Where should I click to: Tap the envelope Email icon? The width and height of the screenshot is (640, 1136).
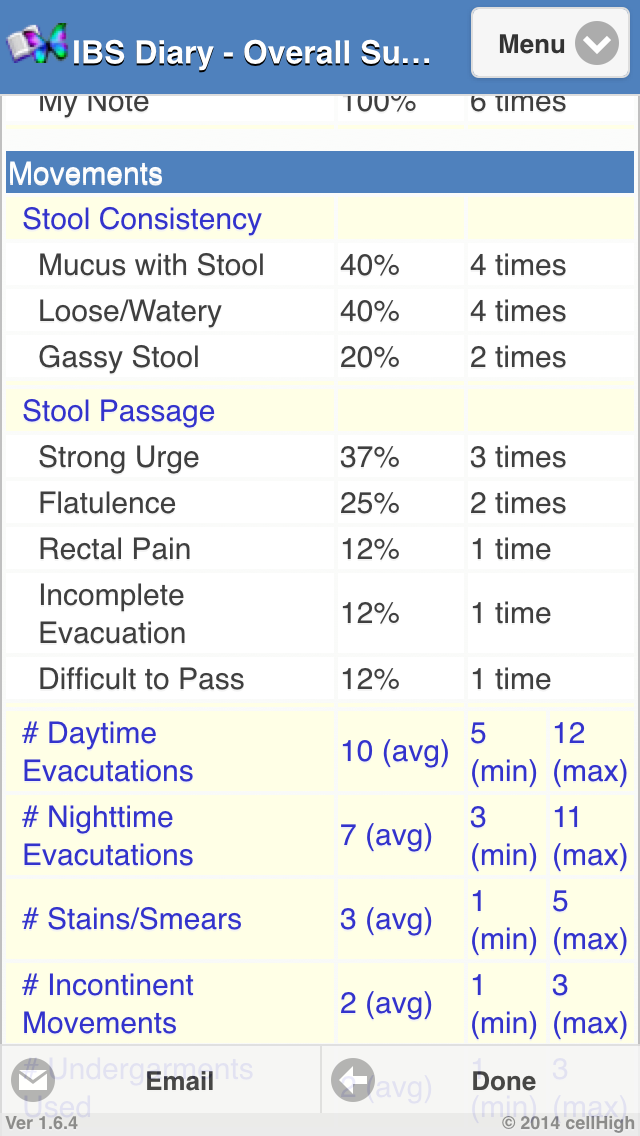33,1081
